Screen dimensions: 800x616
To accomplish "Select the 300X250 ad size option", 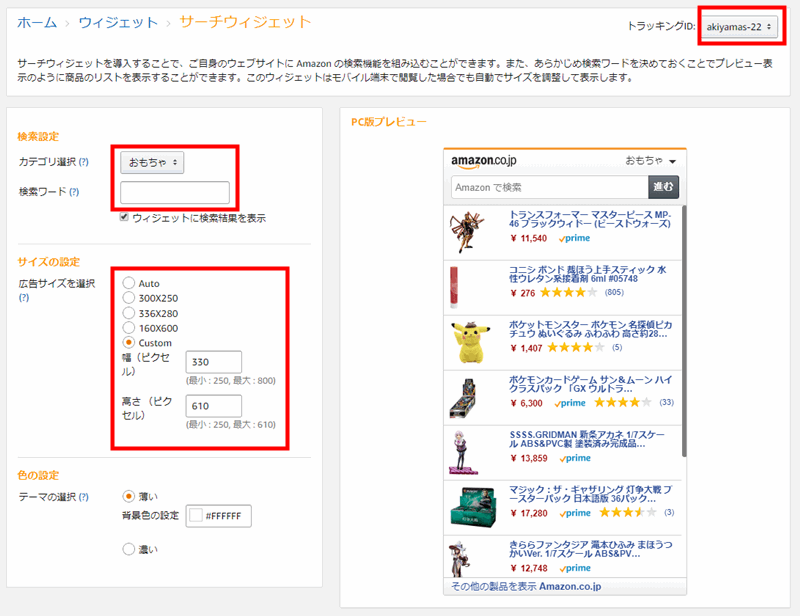I will pyautogui.click(x=129, y=298).
